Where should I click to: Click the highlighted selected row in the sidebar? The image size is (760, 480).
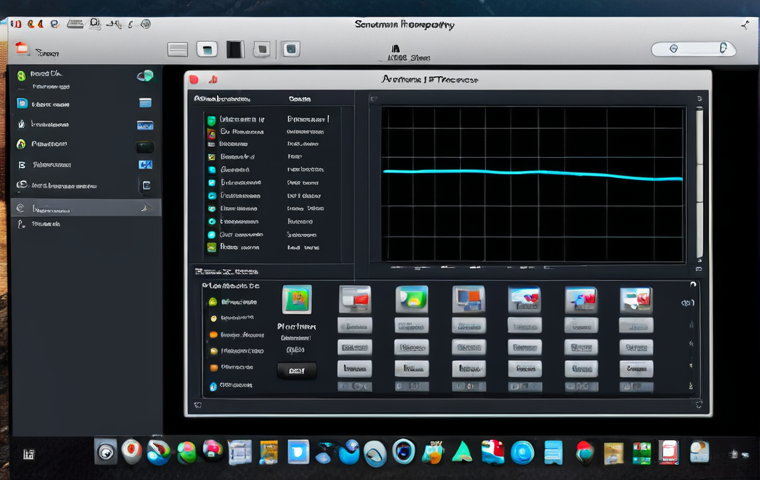86,208
